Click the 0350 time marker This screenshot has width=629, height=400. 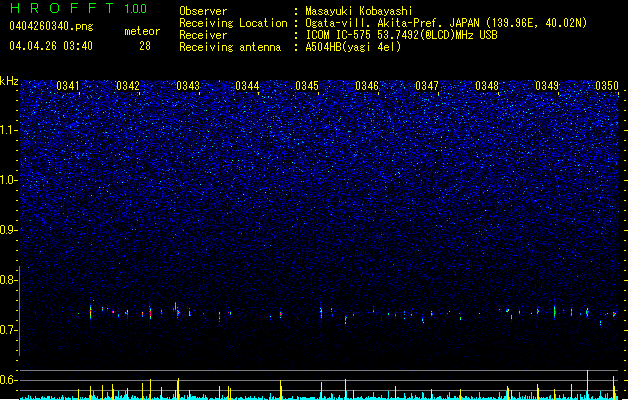pyautogui.click(x=607, y=86)
